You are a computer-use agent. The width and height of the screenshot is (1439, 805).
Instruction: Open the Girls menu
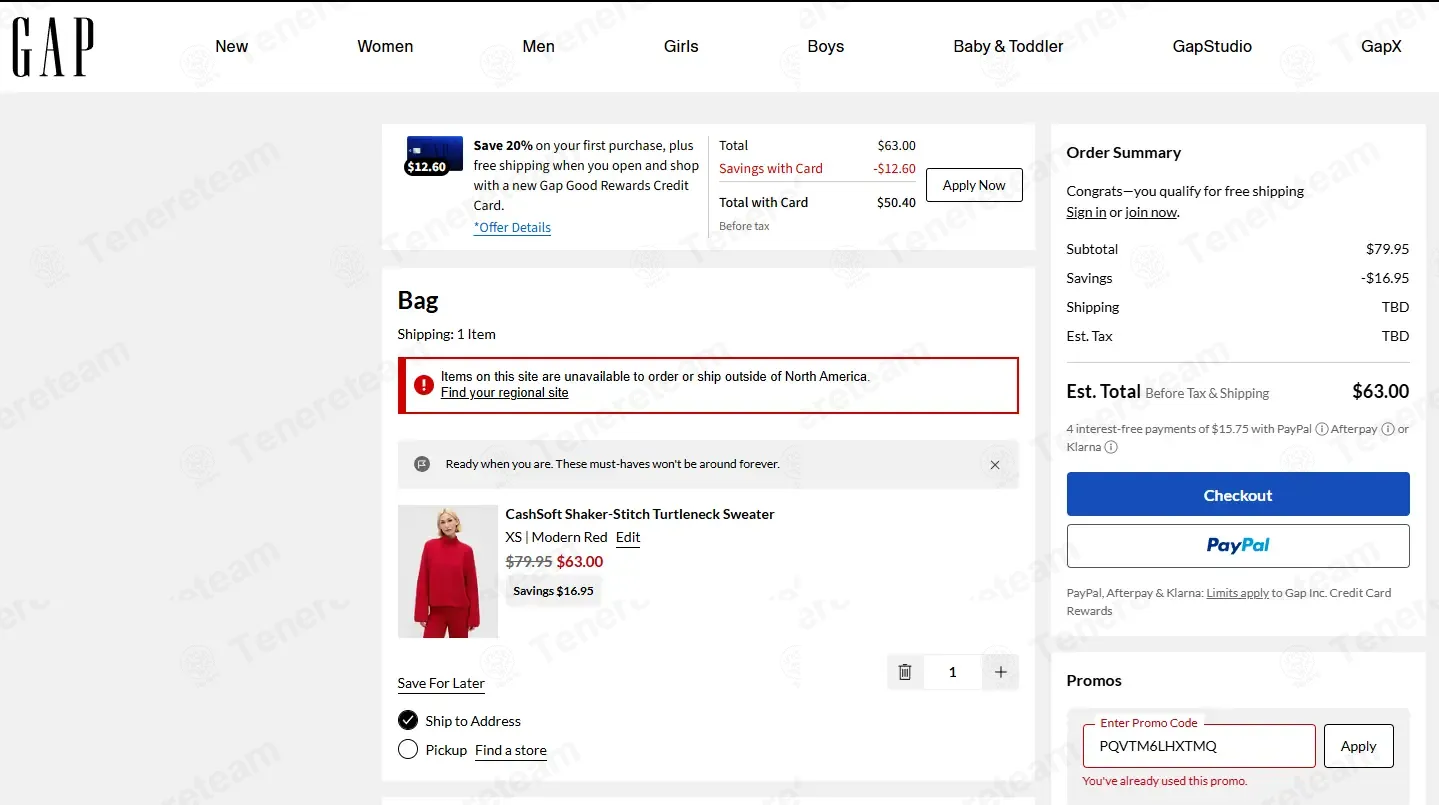[681, 46]
